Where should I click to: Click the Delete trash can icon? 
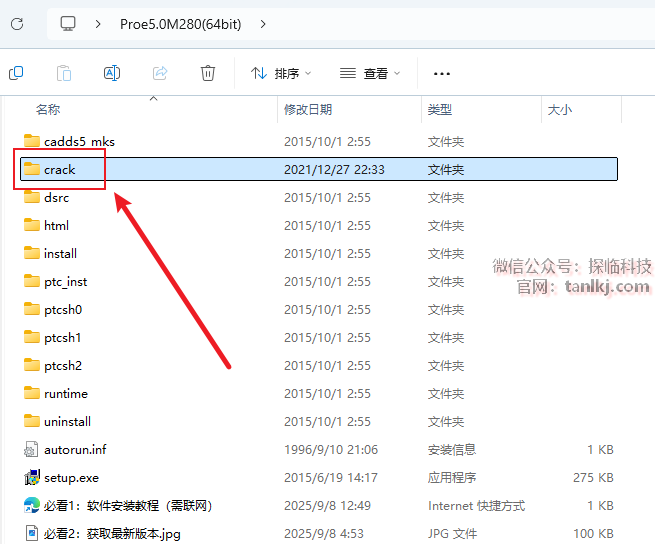coord(208,73)
